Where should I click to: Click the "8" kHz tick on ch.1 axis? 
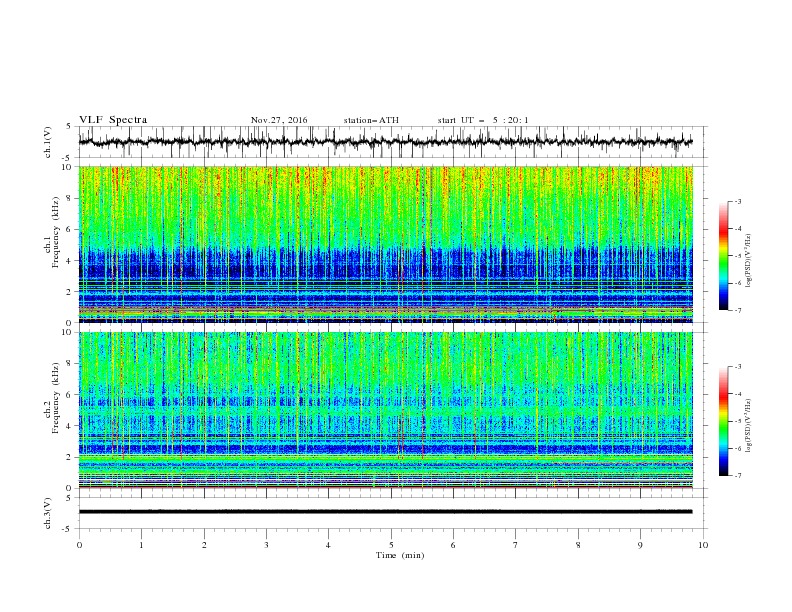tap(69, 198)
